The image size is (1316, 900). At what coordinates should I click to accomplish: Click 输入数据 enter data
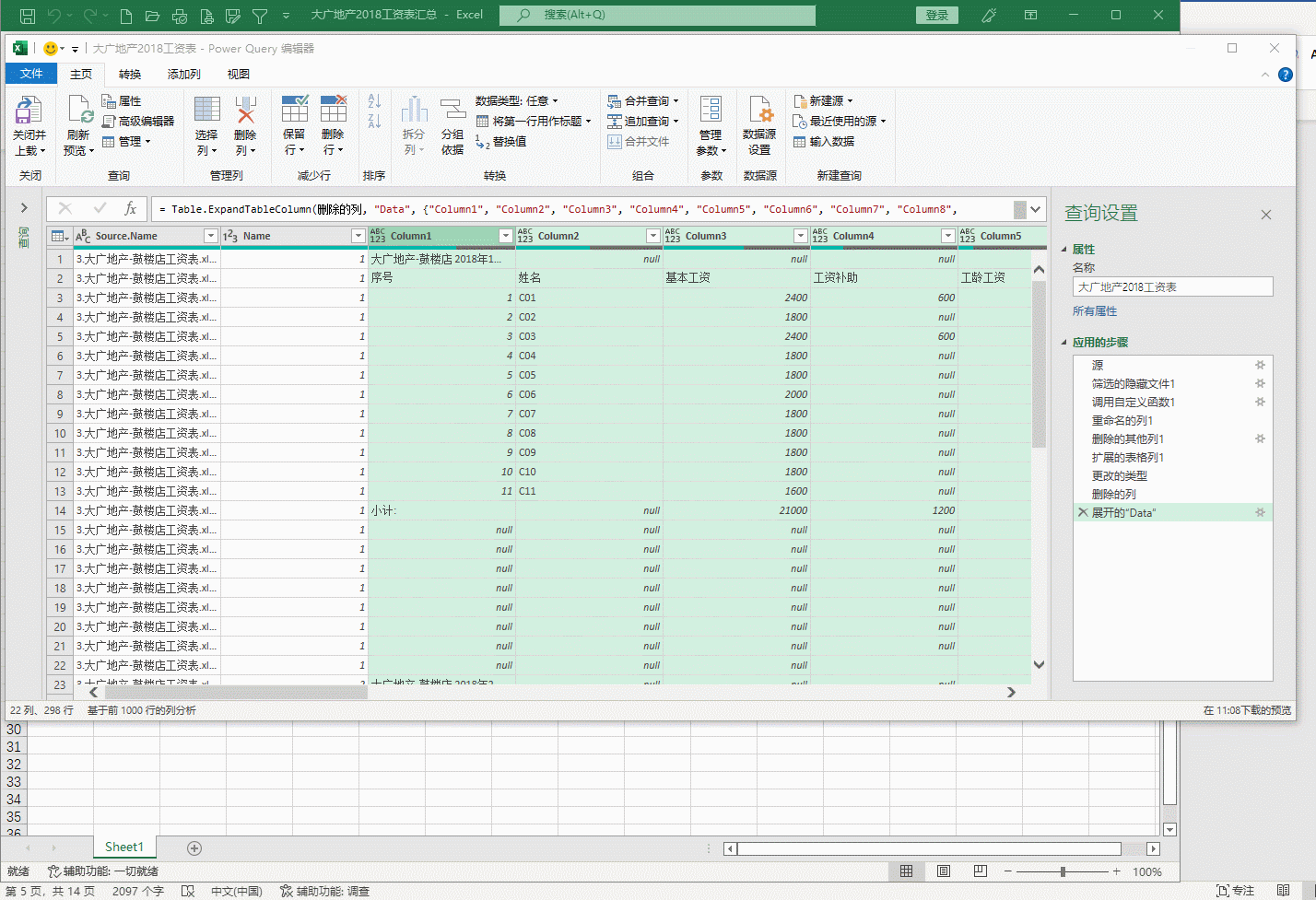click(824, 141)
